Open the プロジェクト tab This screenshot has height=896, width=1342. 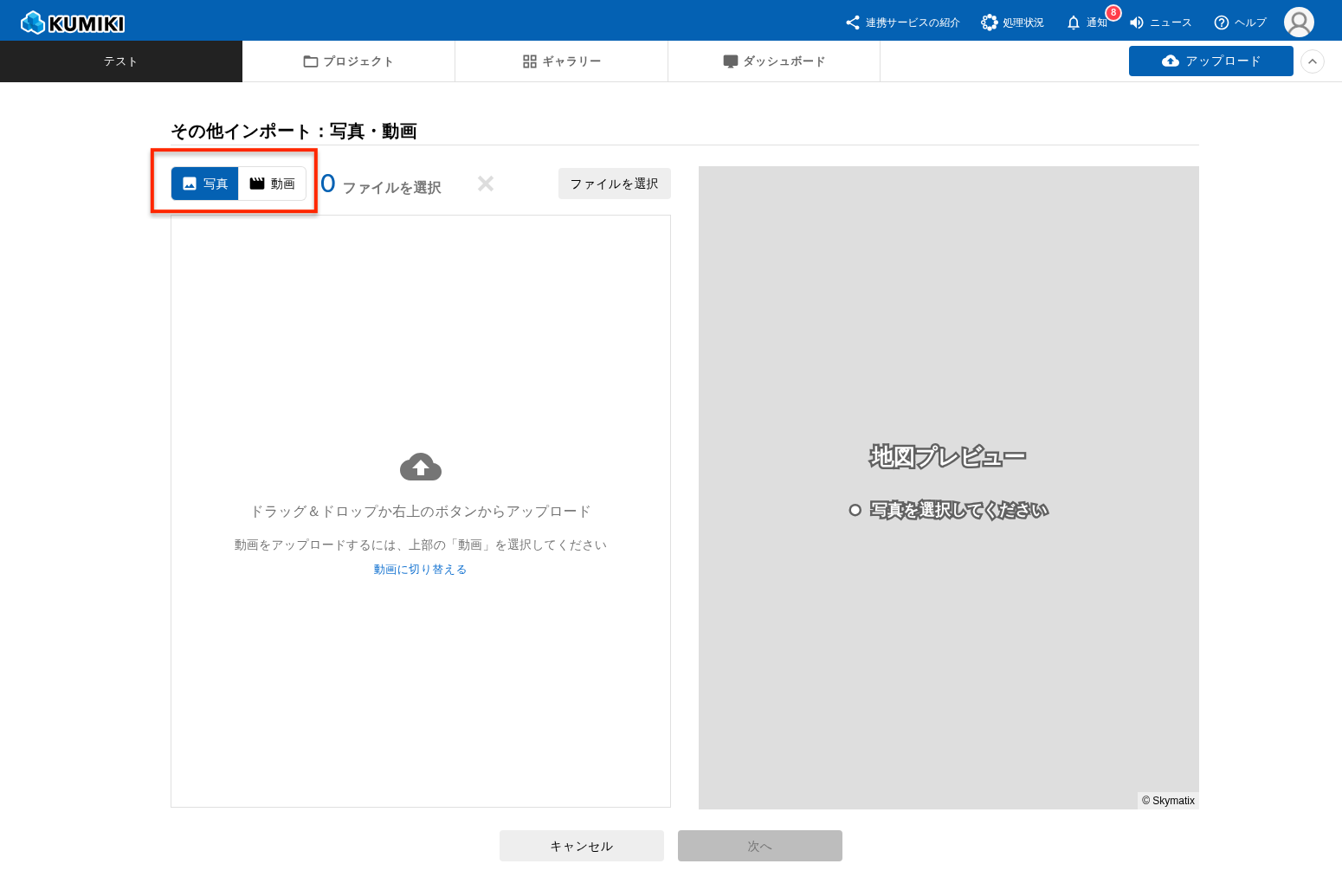(x=349, y=61)
